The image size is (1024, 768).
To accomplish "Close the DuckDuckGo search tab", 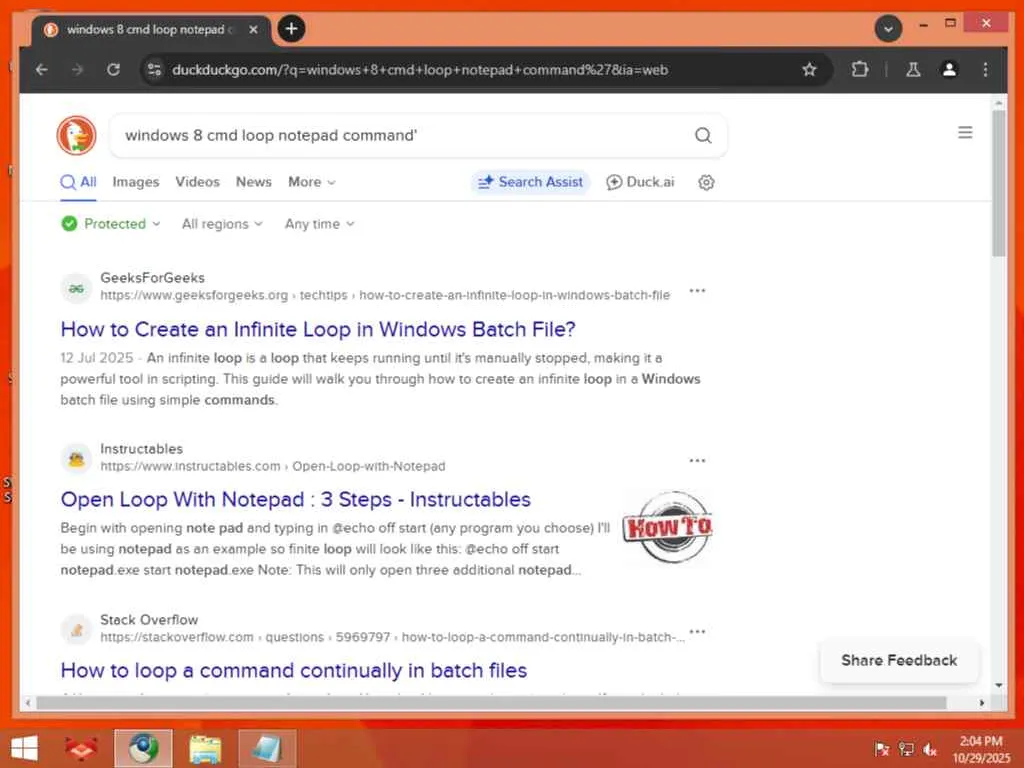I will point(253,29).
